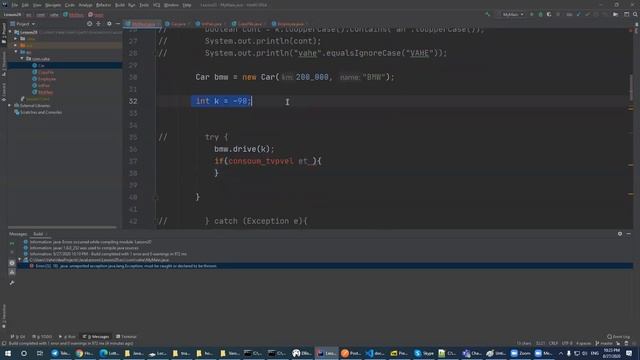The width and height of the screenshot is (640, 360).
Task: Expand the External Libraries node
Action: pos(10,105)
